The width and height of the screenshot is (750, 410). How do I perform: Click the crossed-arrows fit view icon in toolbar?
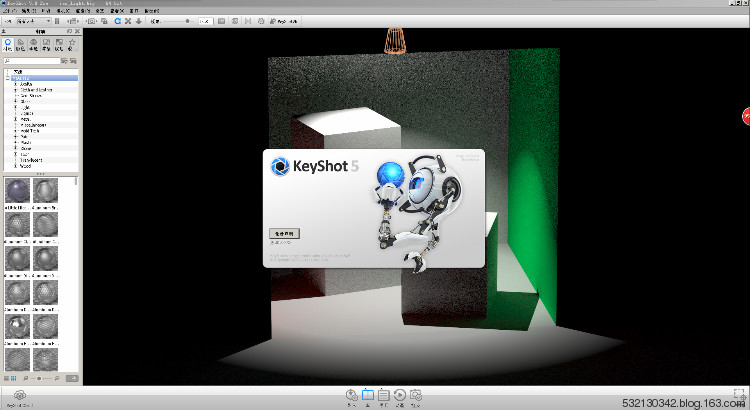coord(128,21)
